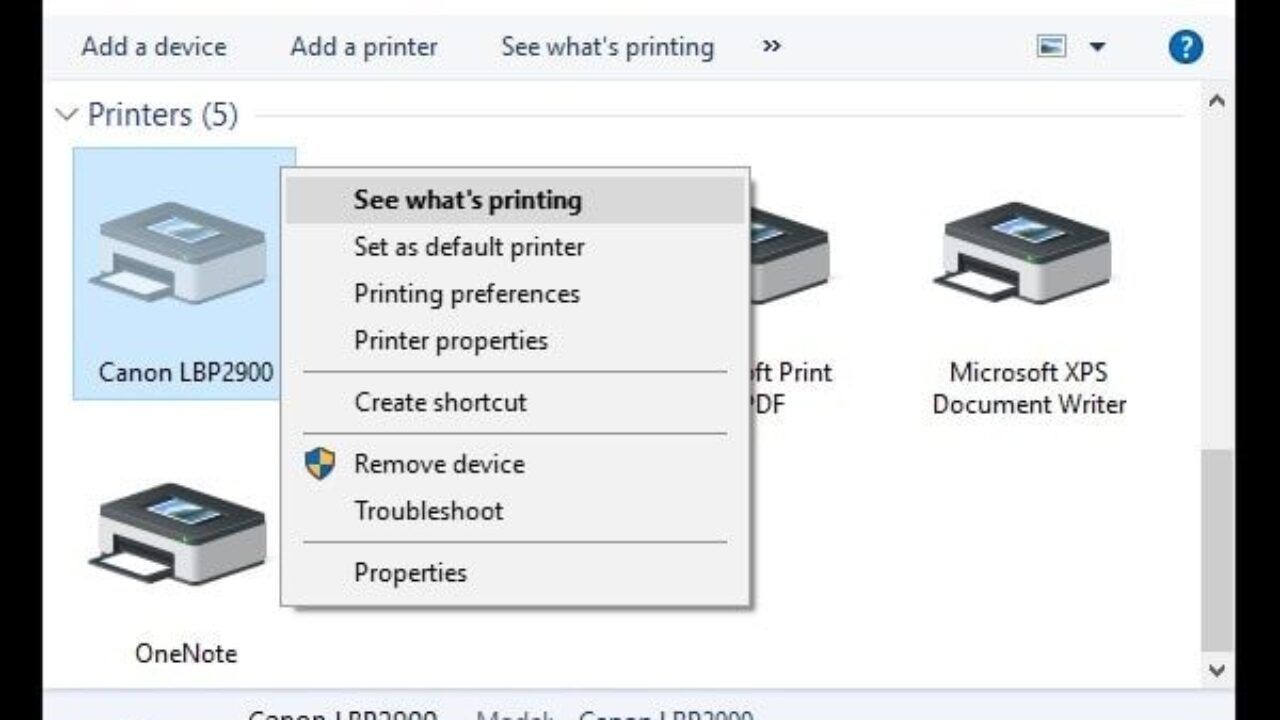The height and width of the screenshot is (720, 1280).
Task: Choose Set as default printer
Action: (515, 247)
